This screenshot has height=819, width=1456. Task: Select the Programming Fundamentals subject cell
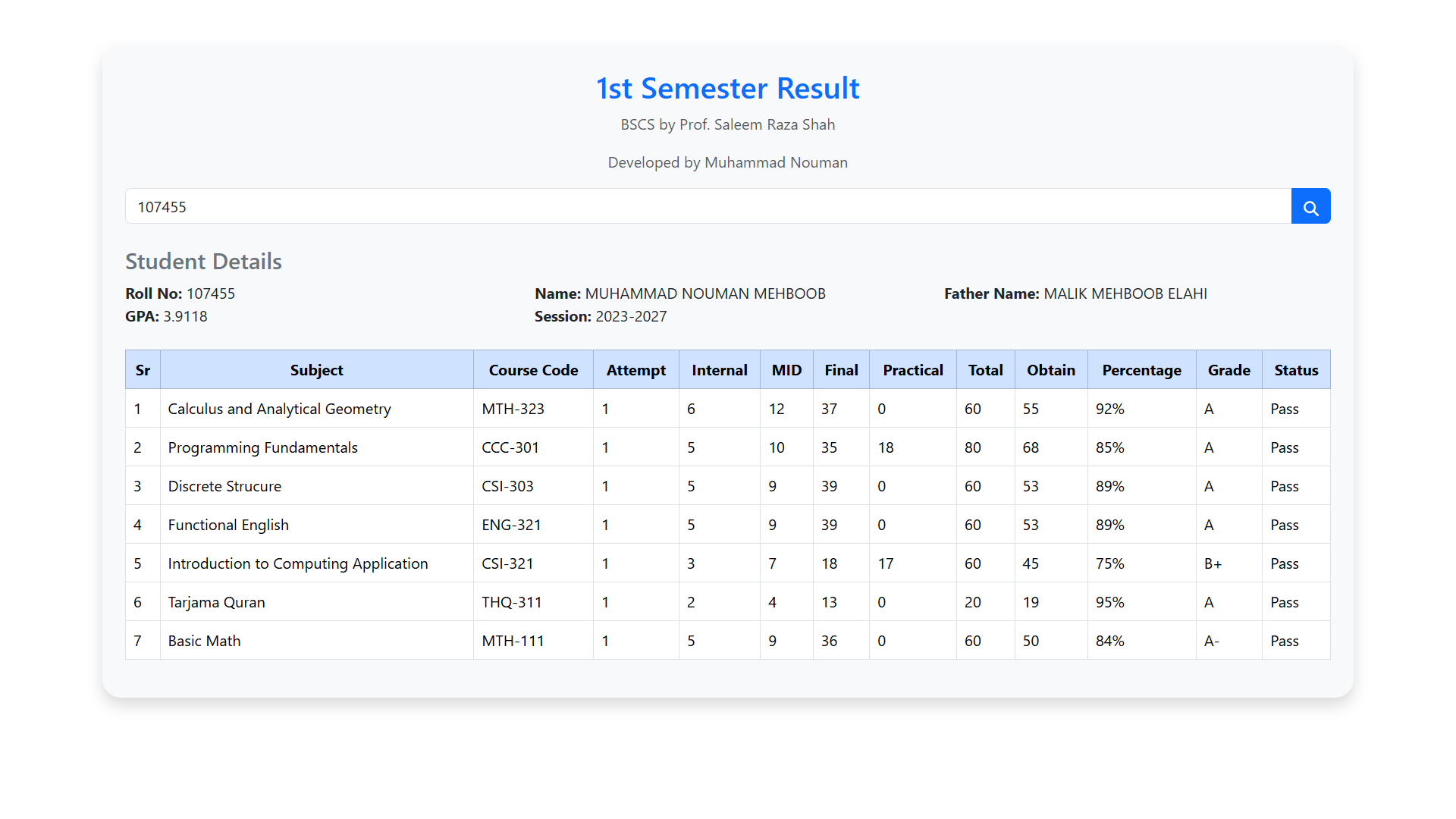point(262,447)
